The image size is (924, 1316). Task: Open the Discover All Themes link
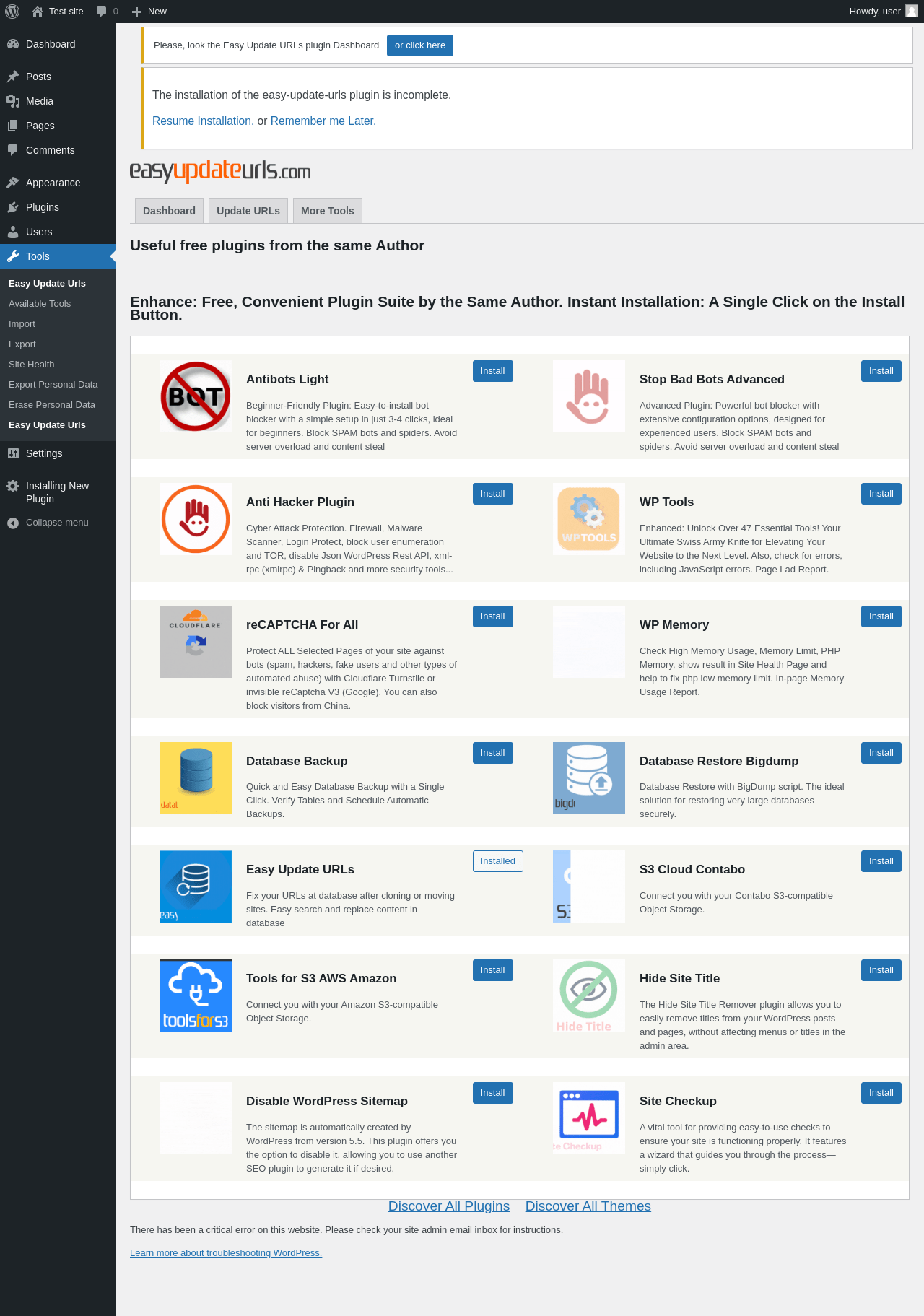point(588,1206)
